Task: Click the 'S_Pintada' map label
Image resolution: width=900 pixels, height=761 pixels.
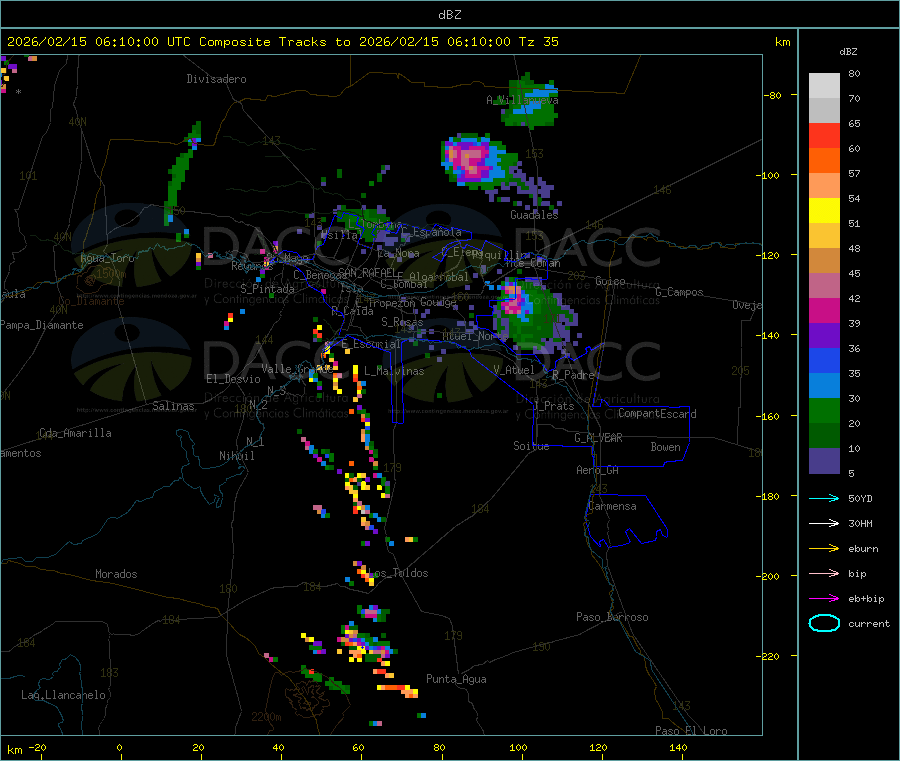Action: pos(267,289)
